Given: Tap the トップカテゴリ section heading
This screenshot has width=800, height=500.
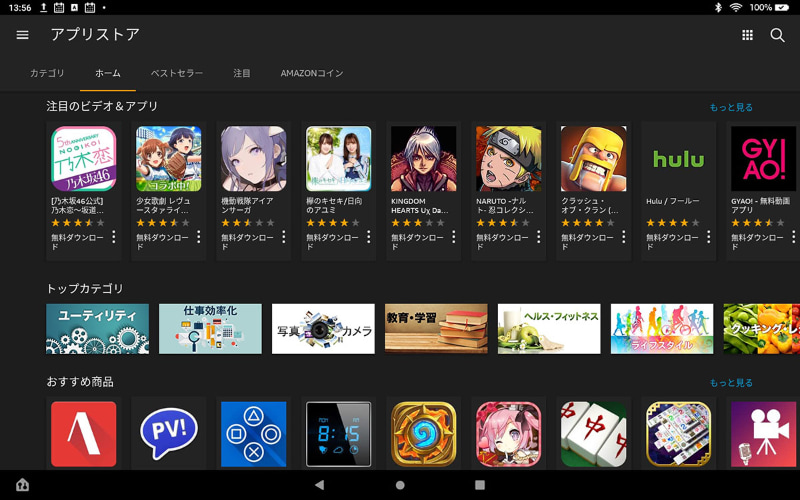Looking at the screenshot, I should pos(85,288).
